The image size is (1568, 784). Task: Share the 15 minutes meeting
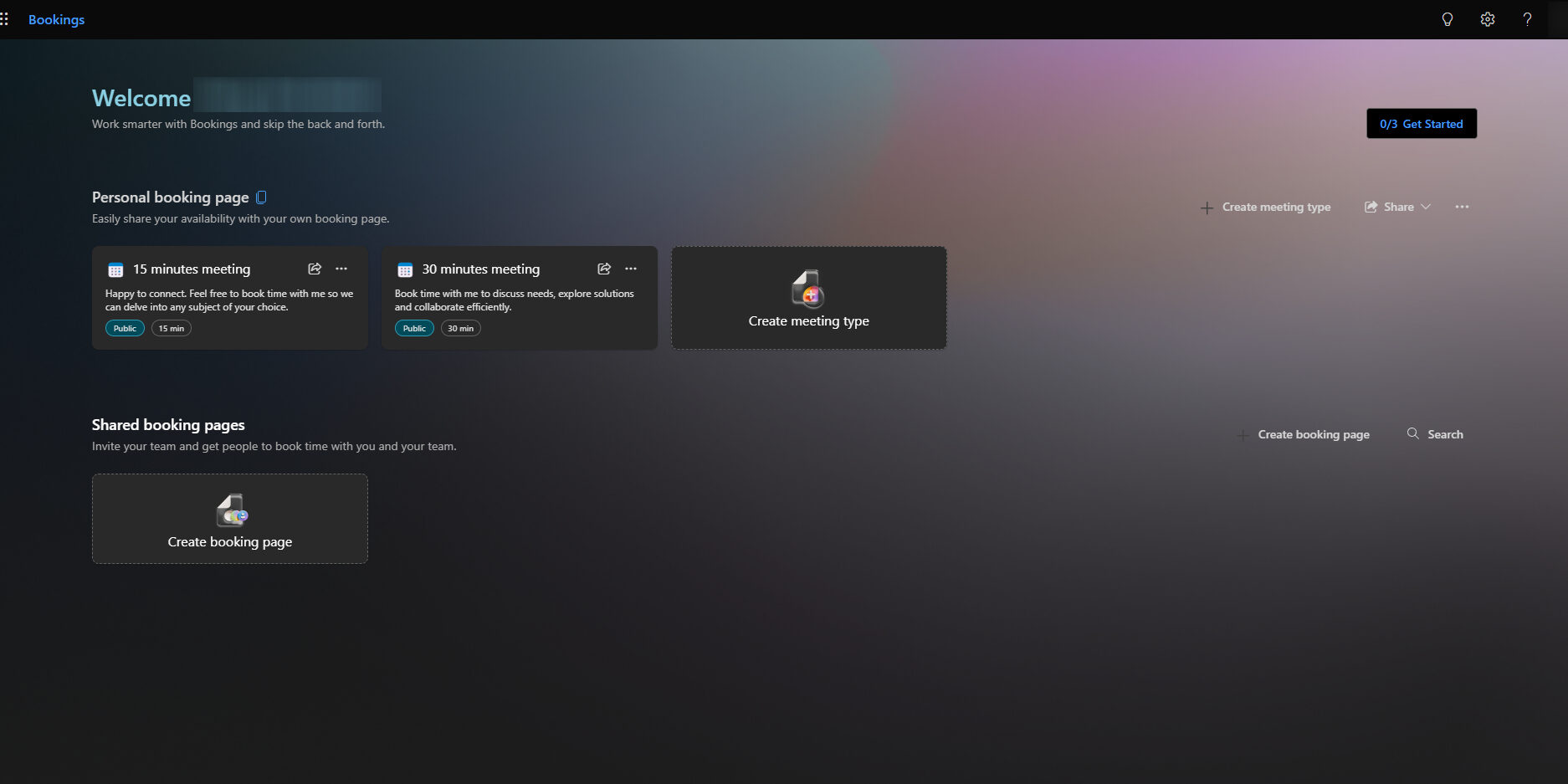click(x=315, y=269)
